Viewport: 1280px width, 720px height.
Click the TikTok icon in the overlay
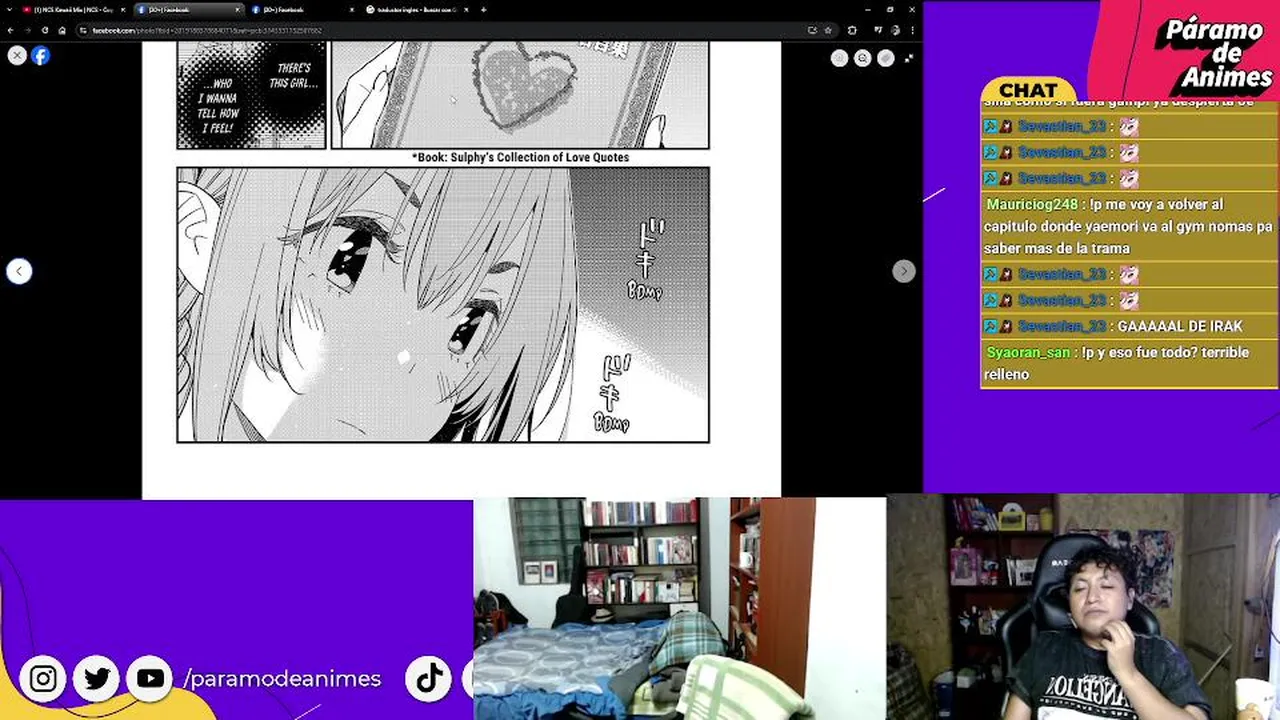pyautogui.click(x=429, y=679)
